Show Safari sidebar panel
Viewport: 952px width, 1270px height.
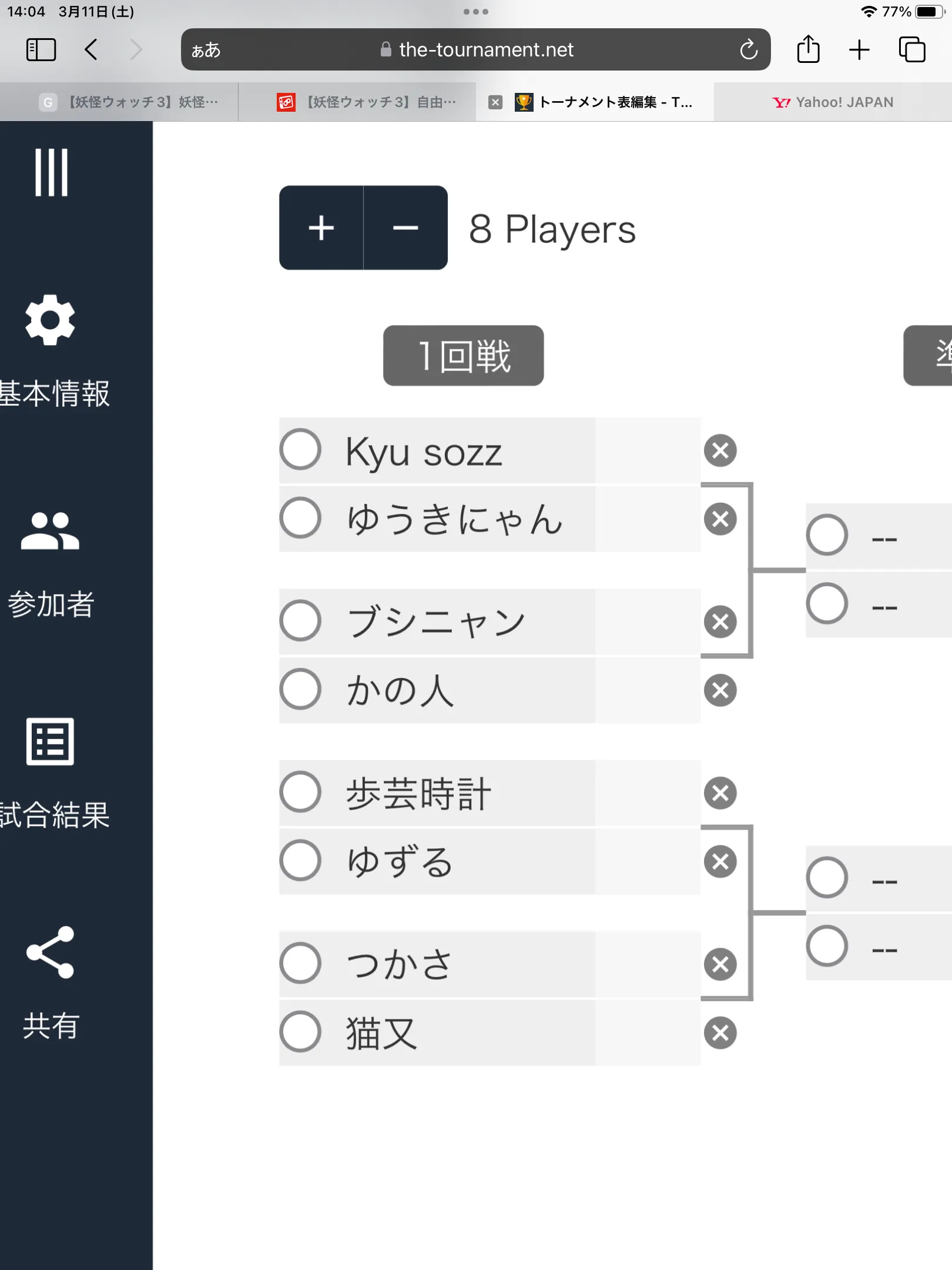click(41, 49)
